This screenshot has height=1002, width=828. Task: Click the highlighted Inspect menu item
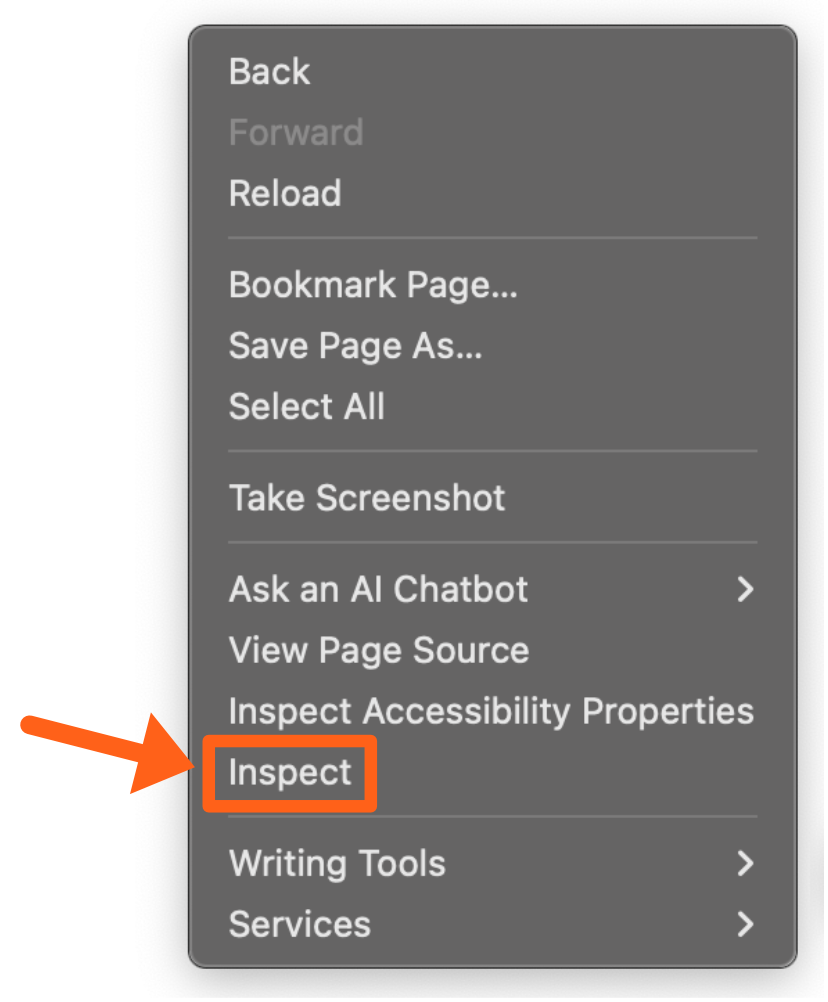click(x=290, y=773)
